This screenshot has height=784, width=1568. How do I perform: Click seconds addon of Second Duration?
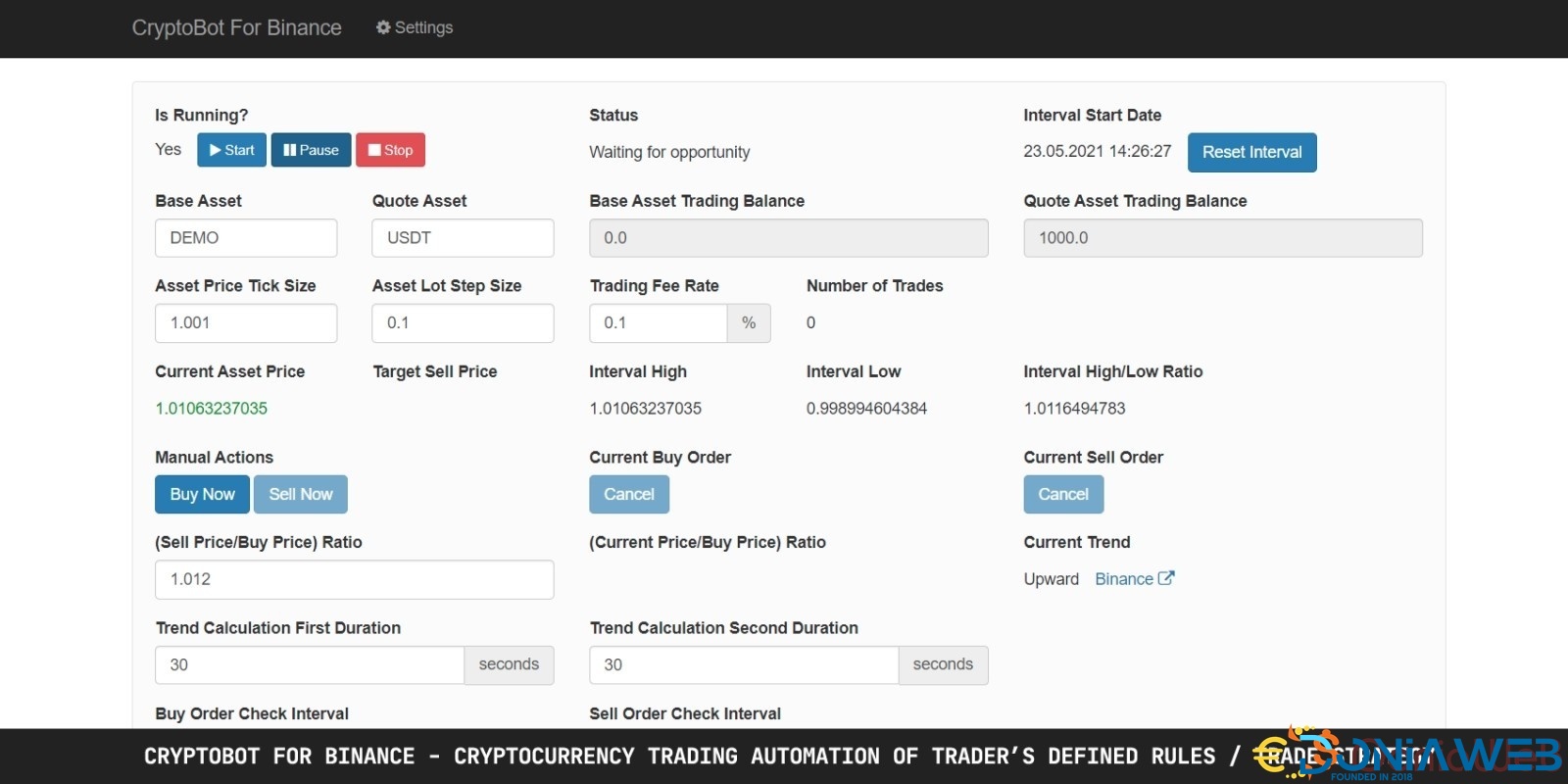pyautogui.click(x=943, y=664)
